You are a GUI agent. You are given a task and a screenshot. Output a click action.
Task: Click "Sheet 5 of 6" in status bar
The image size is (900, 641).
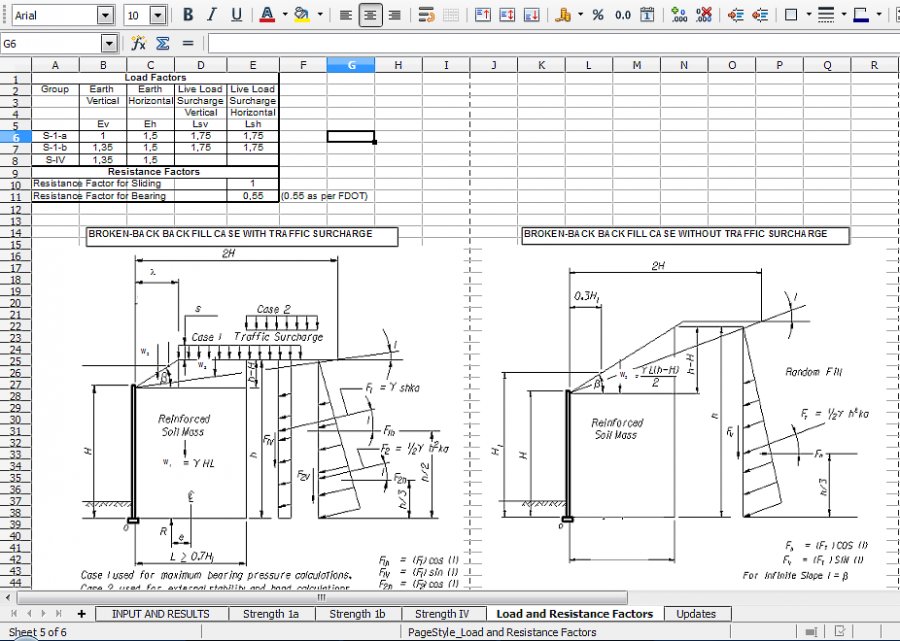pyautogui.click(x=37, y=632)
